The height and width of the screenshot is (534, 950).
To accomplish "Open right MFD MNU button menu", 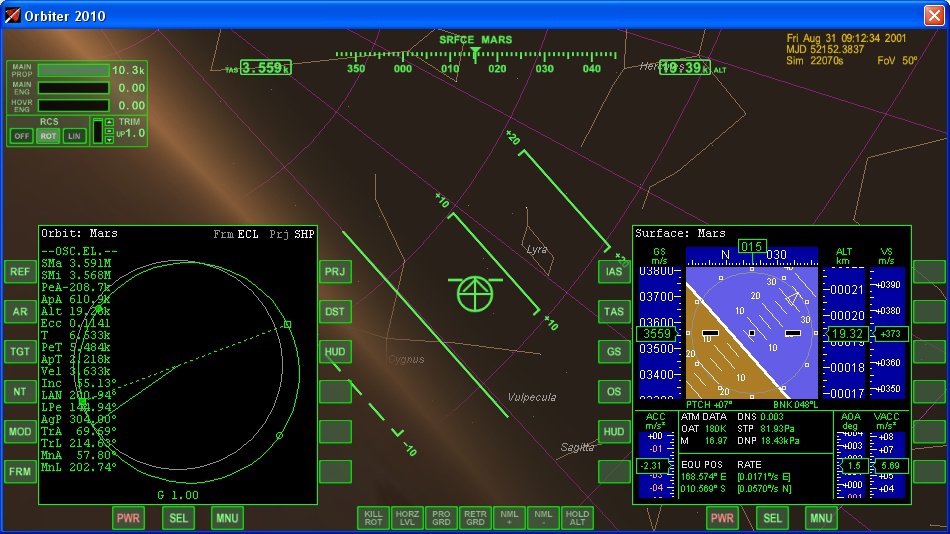I will tap(821, 518).
